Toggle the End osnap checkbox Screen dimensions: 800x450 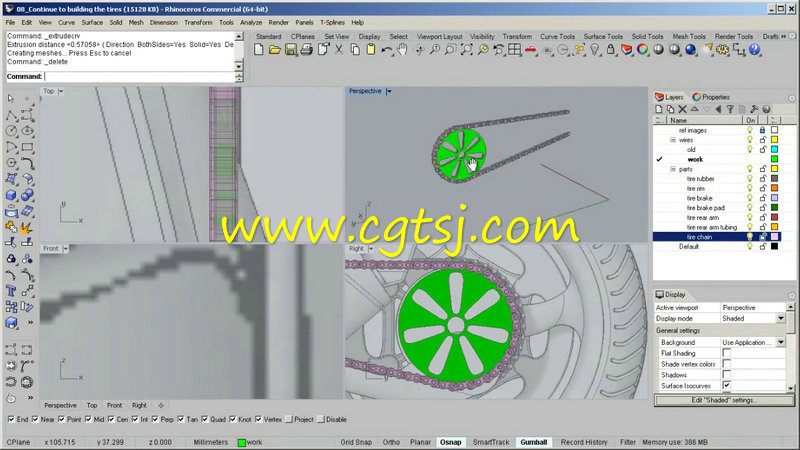tap(11, 419)
